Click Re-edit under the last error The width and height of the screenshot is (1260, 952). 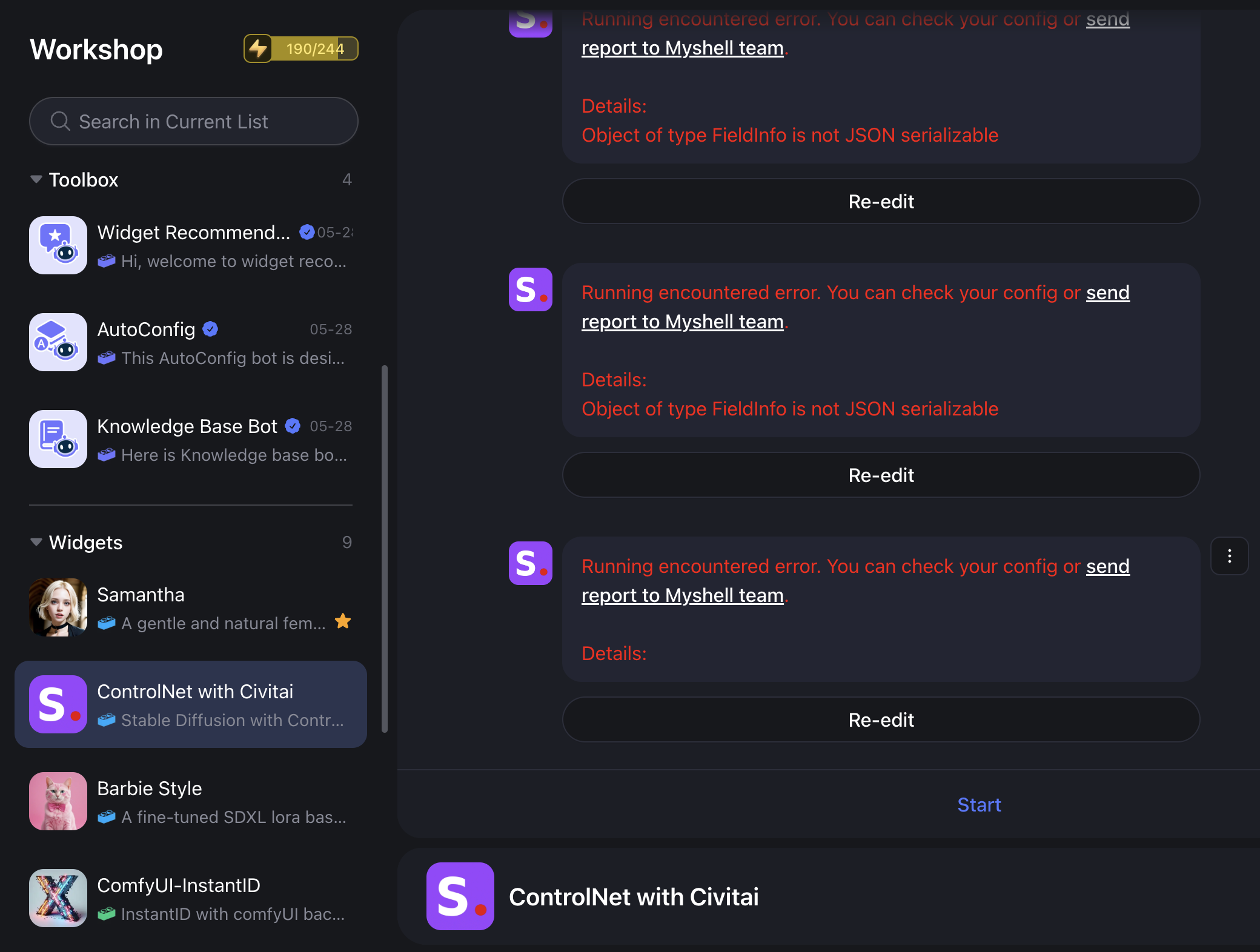[x=881, y=719]
